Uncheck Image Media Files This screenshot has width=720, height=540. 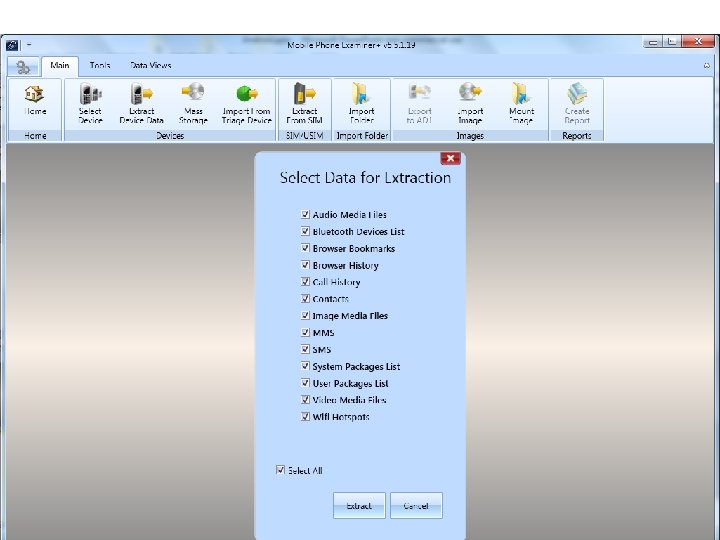305,315
